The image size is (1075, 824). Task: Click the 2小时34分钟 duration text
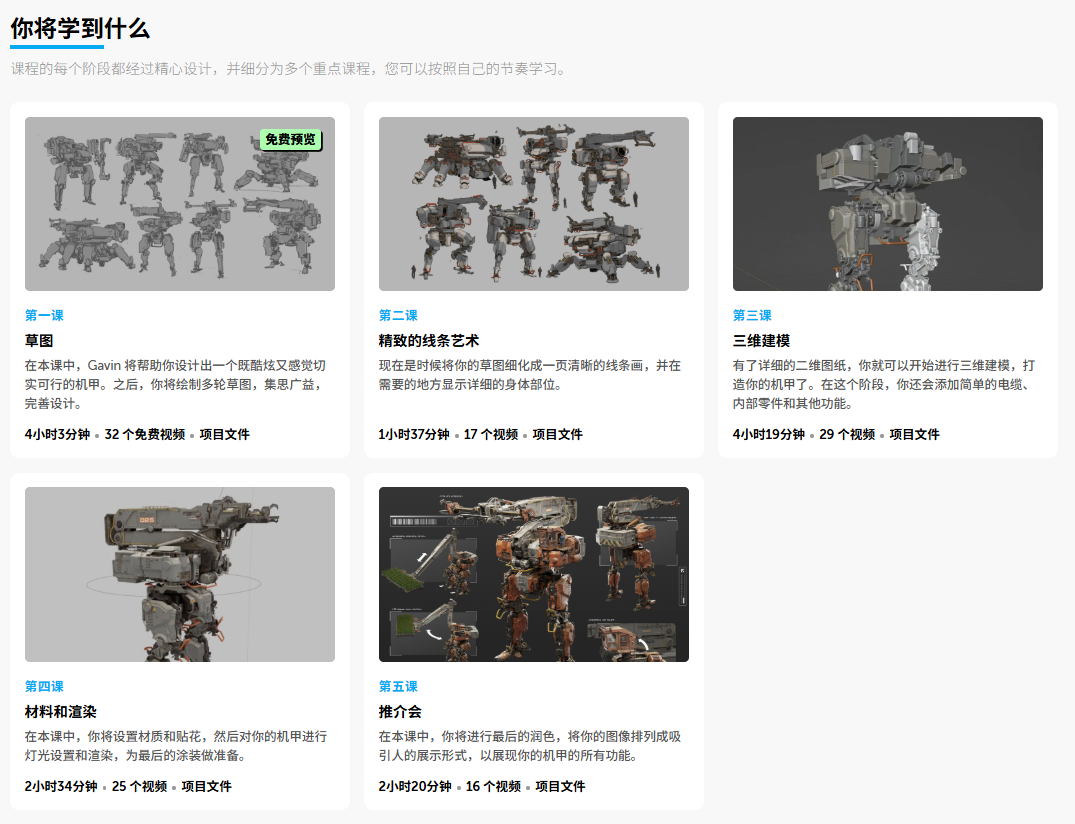pos(61,786)
